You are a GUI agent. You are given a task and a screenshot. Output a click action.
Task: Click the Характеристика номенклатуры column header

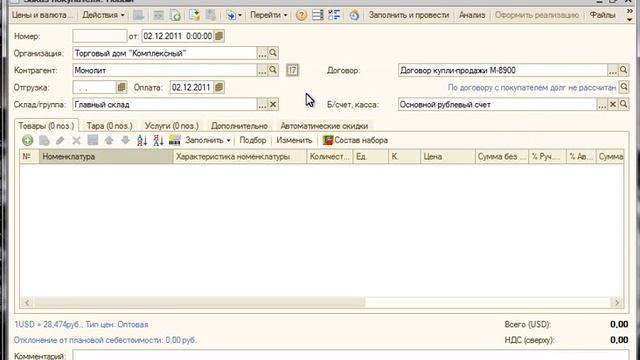240,157
